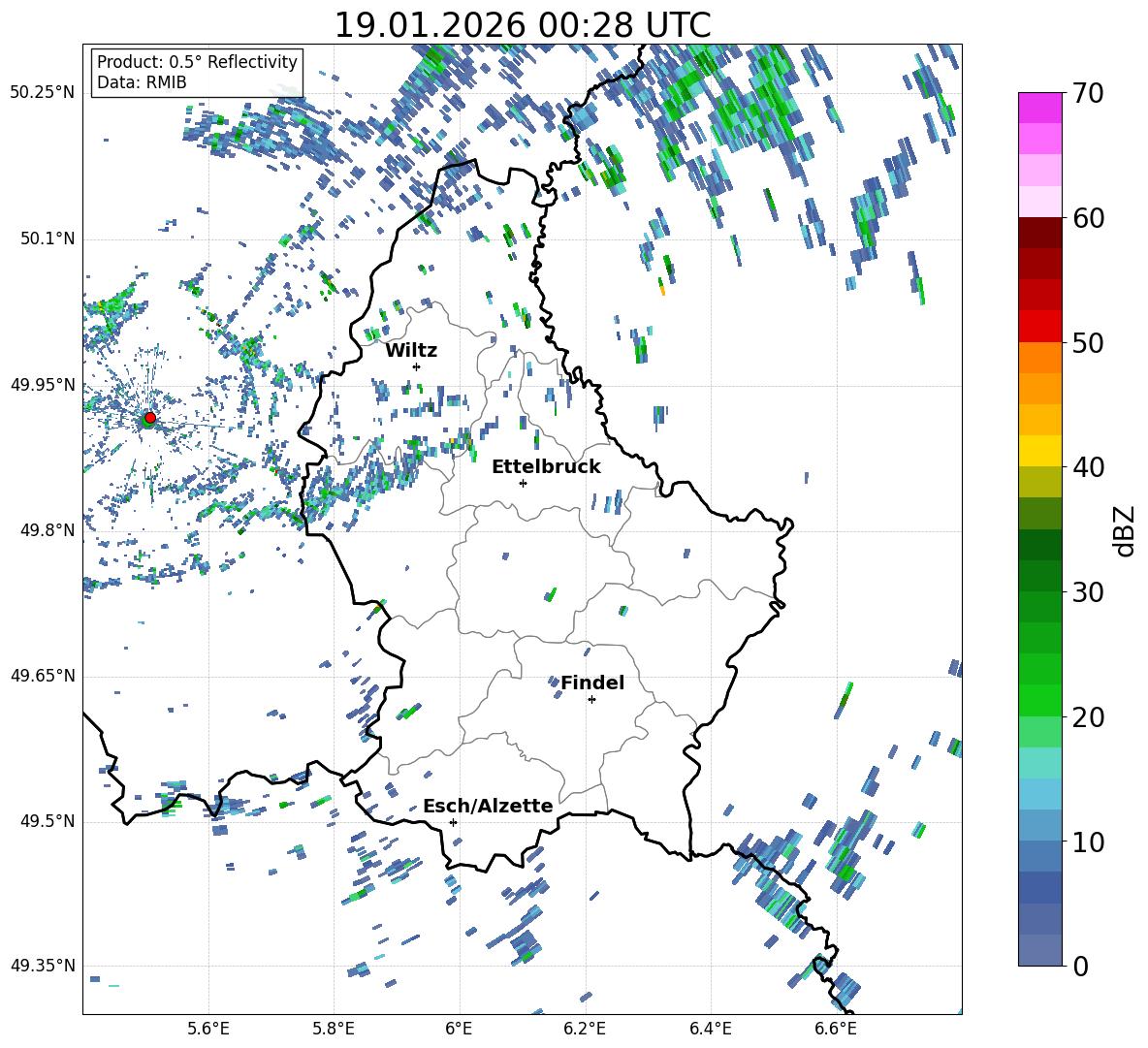Select the Findel city label
The width and height of the screenshot is (1148, 1048).
592,683
